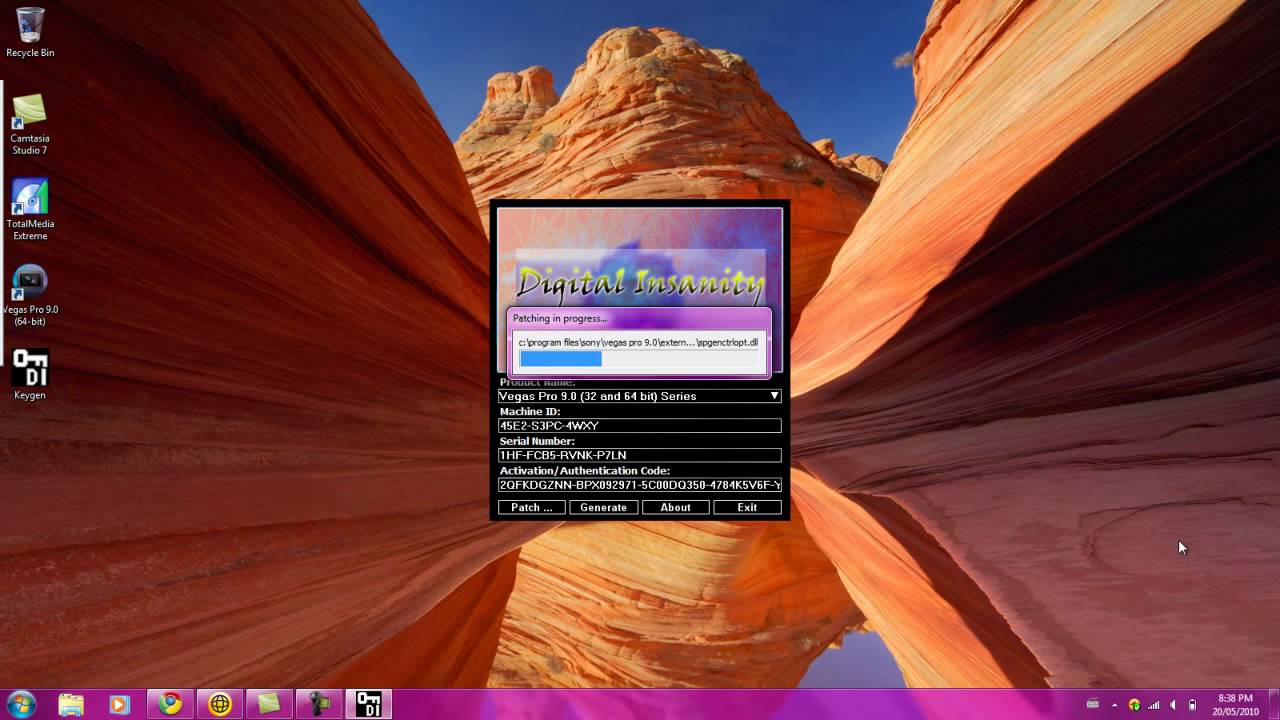
Task: Click the Patch ... button
Action: pyautogui.click(x=532, y=508)
